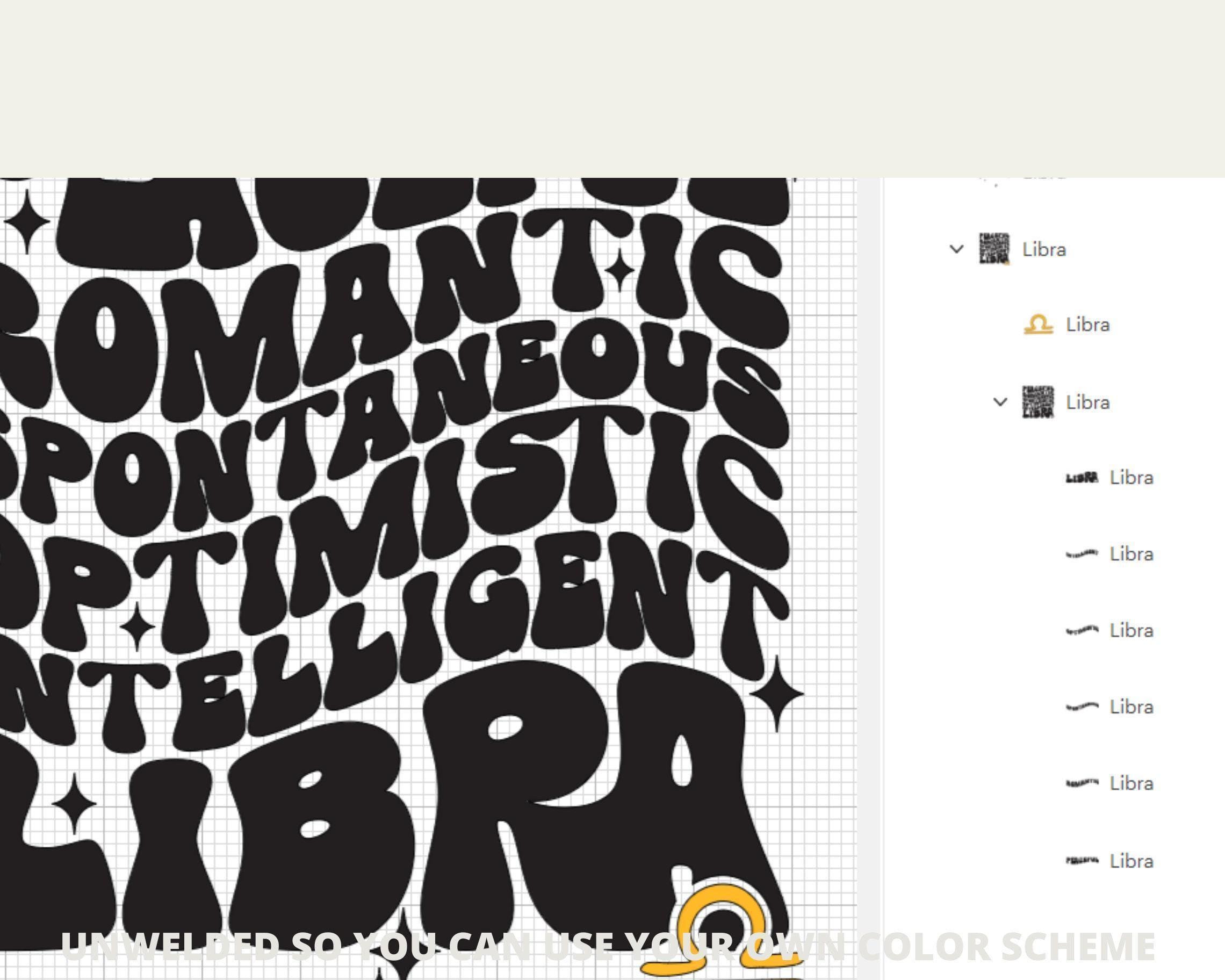Select the ROMANTIC layer thumbnail, fifth in nested group

click(x=1082, y=783)
